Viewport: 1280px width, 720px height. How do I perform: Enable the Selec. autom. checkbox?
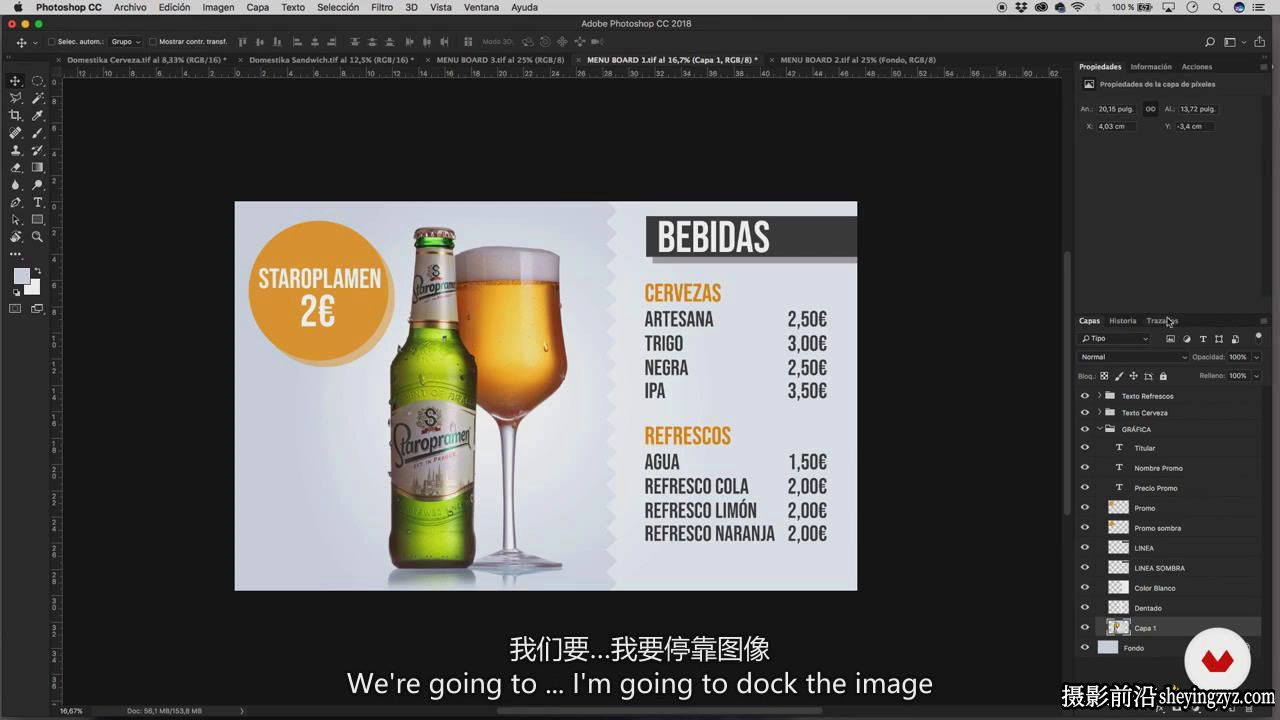tap(51, 42)
